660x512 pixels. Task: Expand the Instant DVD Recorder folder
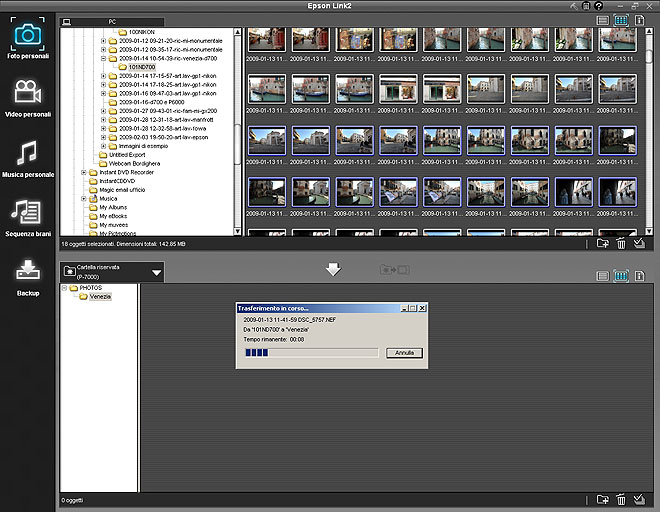(84, 172)
